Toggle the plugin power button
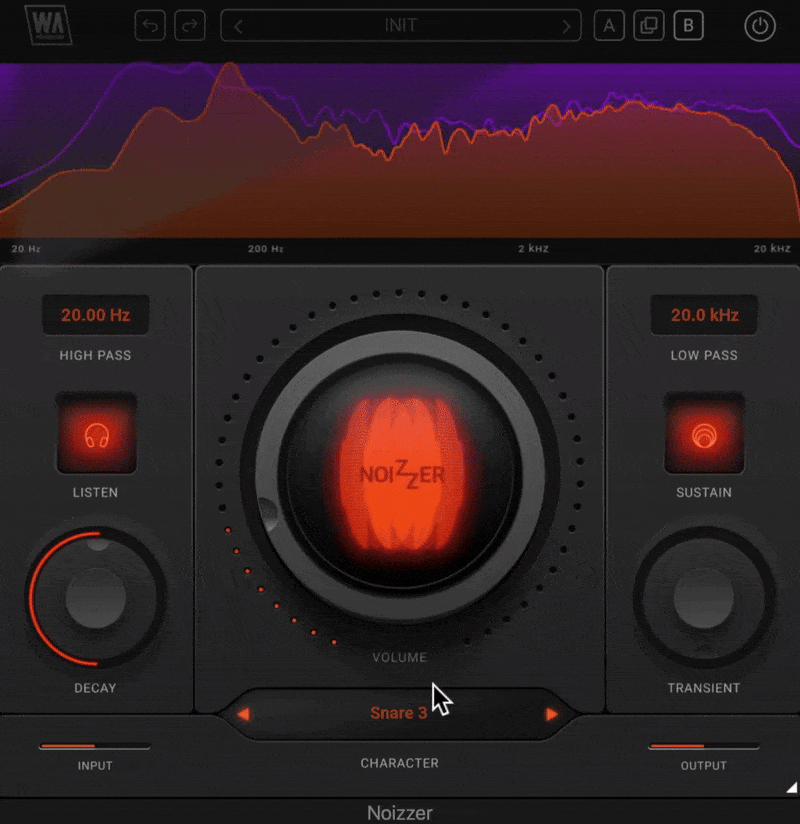The height and width of the screenshot is (824, 800). click(x=760, y=26)
